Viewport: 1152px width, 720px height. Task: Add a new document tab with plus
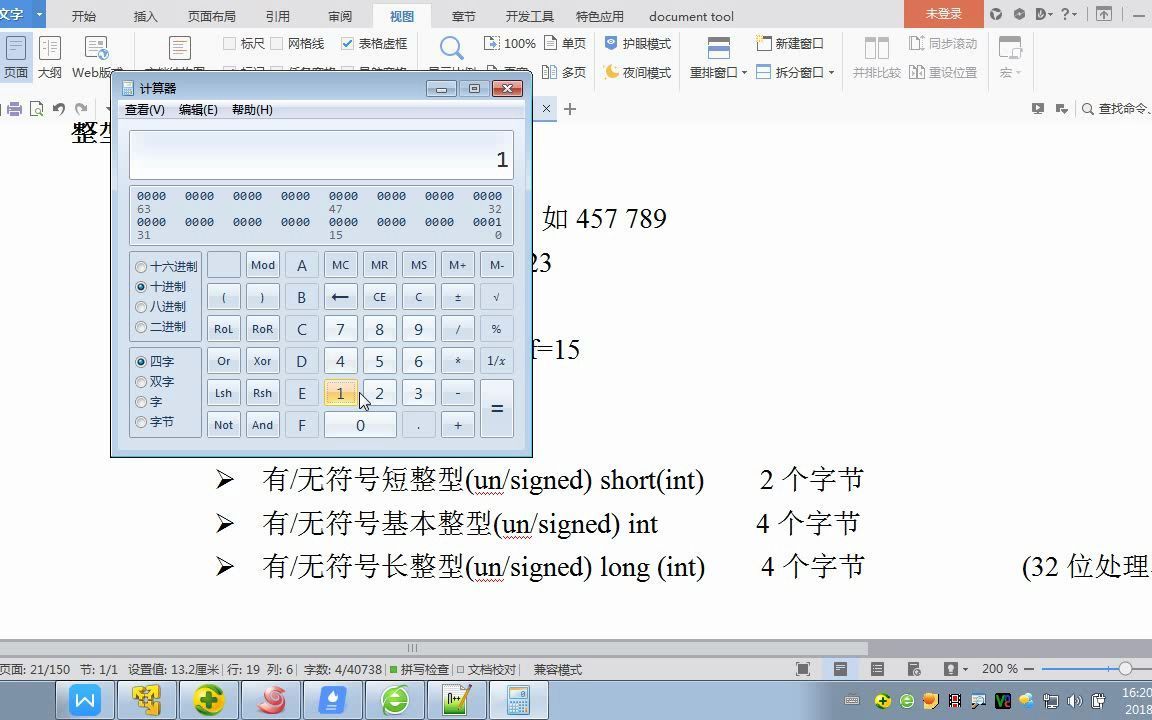(570, 109)
